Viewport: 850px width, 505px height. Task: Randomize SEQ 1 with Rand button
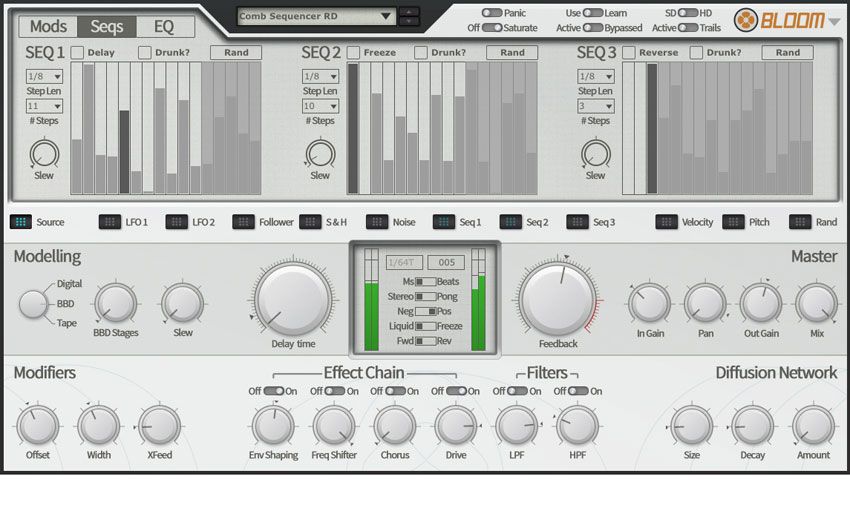pyautogui.click(x=236, y=53)
